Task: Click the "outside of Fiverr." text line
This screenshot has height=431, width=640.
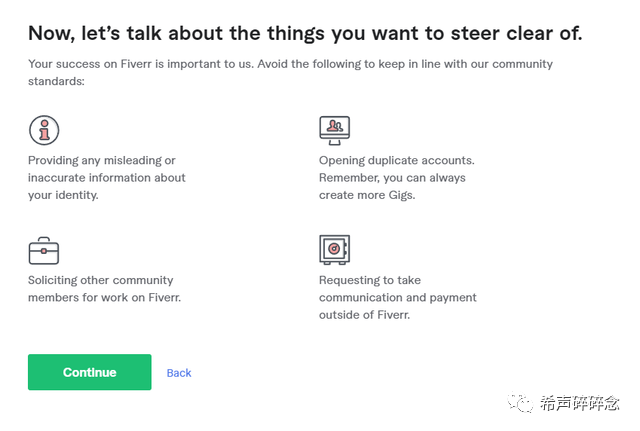Action: (365, 315)
